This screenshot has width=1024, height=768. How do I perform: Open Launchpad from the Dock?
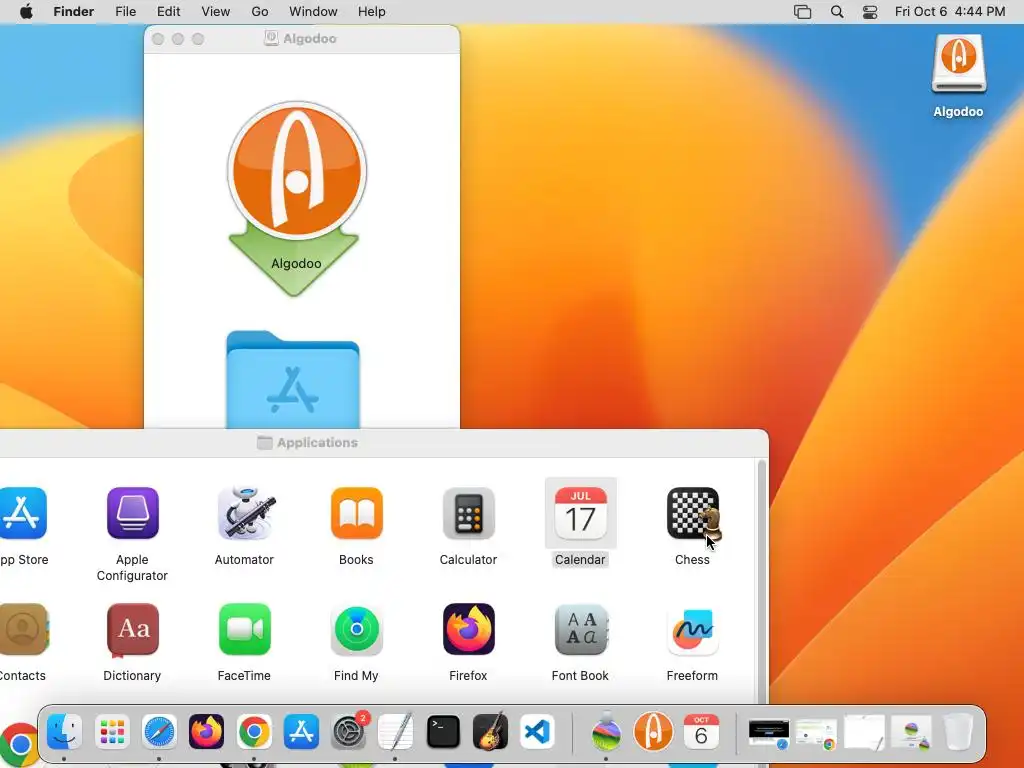pyautogui.click(x=112, y=731)
